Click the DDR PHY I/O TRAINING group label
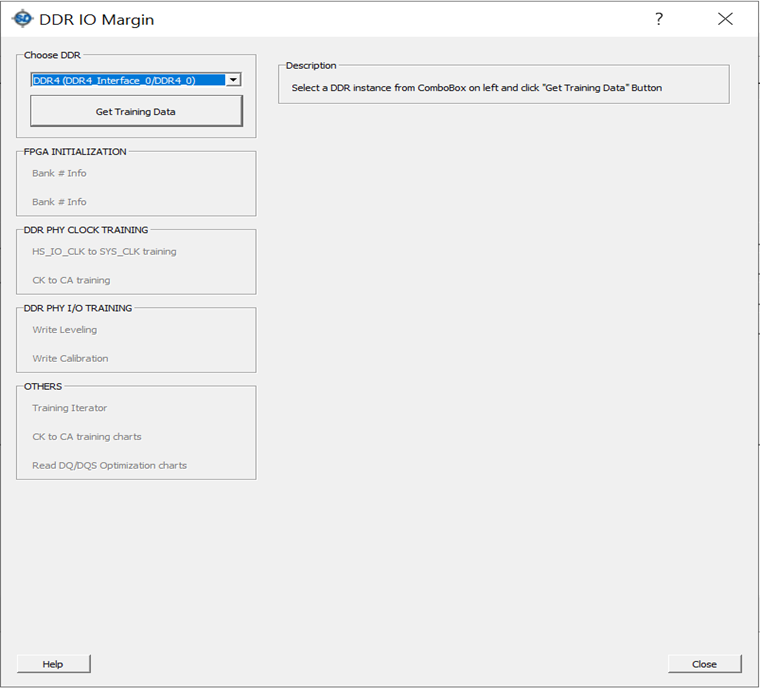Viewport: 760px width, 689px height. (78, 308)
